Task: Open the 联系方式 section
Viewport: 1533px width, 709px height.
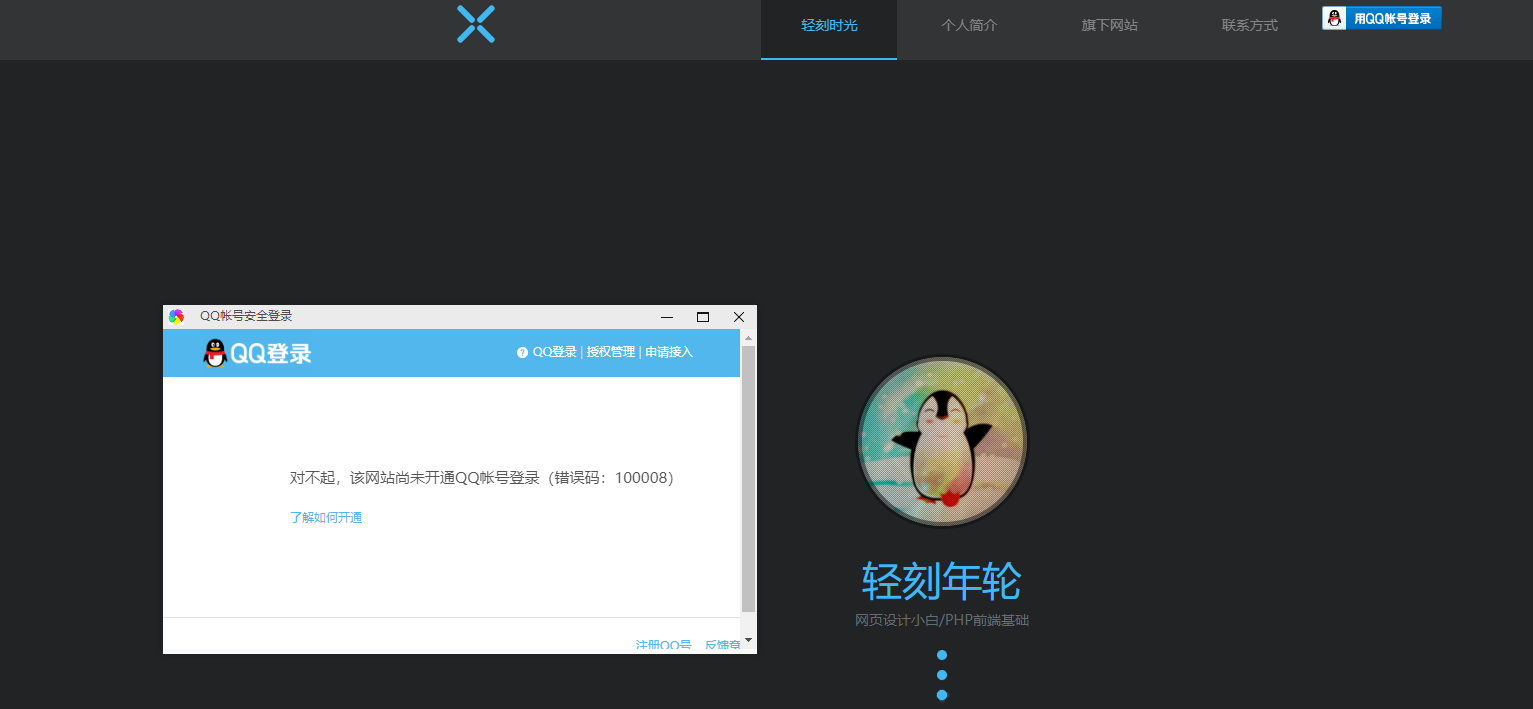Action: [1249, 24]
